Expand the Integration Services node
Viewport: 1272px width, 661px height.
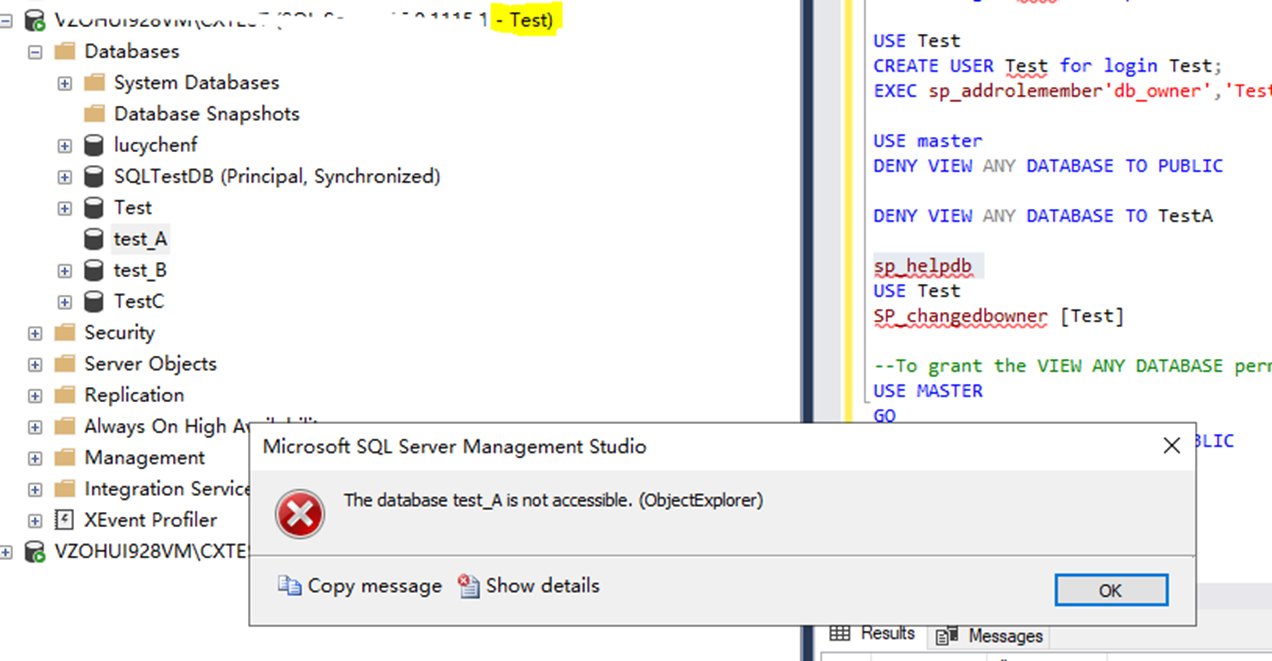point(35,489)
